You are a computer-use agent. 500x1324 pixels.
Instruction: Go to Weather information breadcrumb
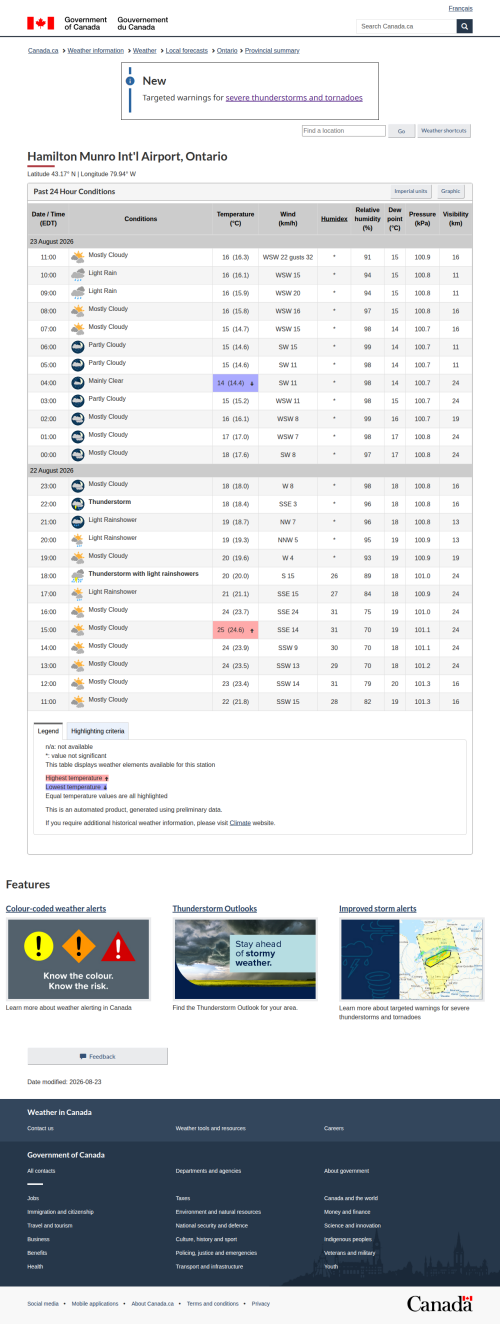(x=96, y=50)
